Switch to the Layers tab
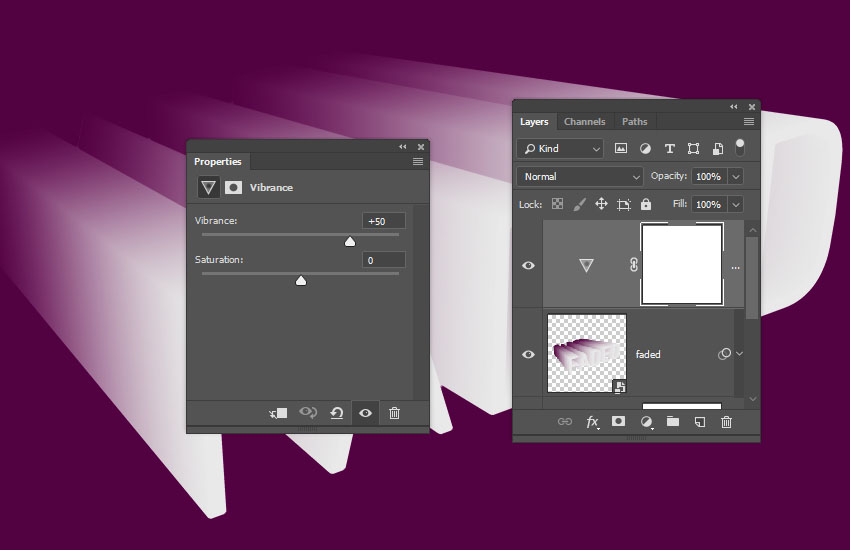This screenshot has height=550, width=850. (x=535, y=122)
